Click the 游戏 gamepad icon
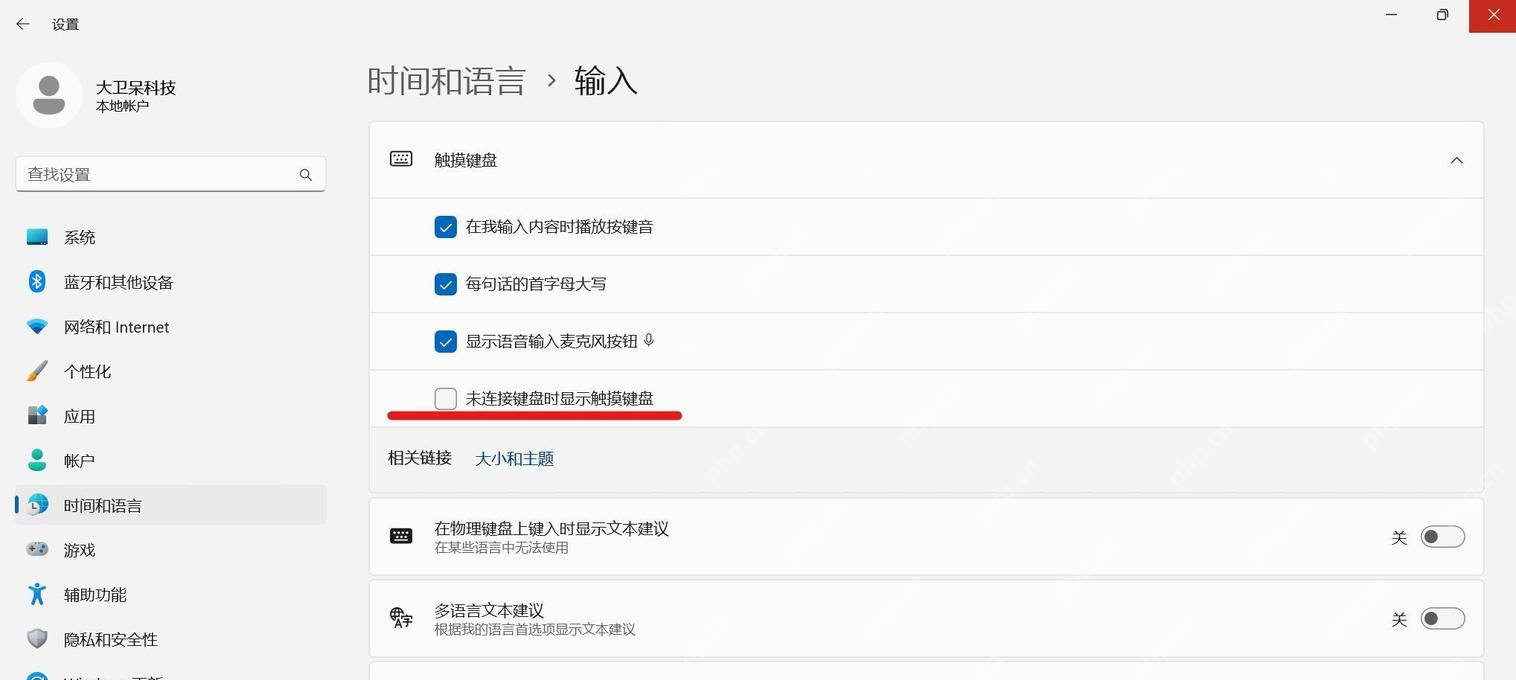This screenshot has height=680, width=1516. (x=37, y=549)
